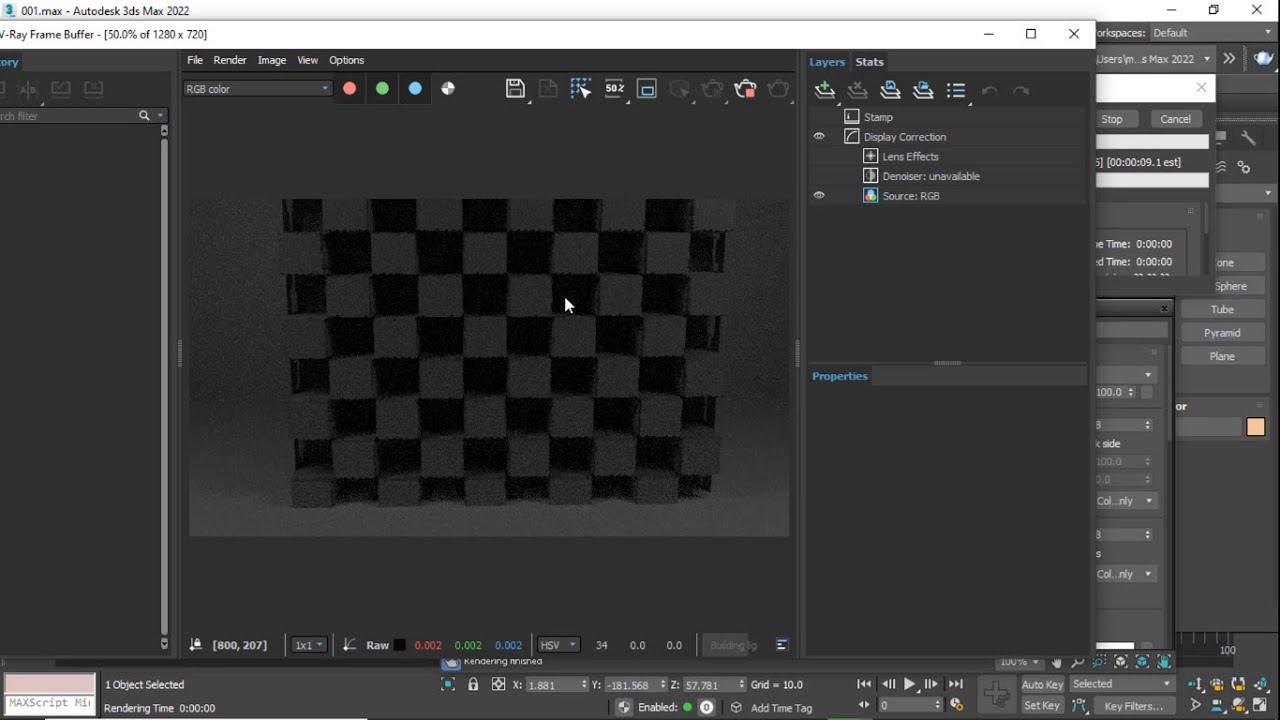Switch to the Layers tab

(827, 62)
